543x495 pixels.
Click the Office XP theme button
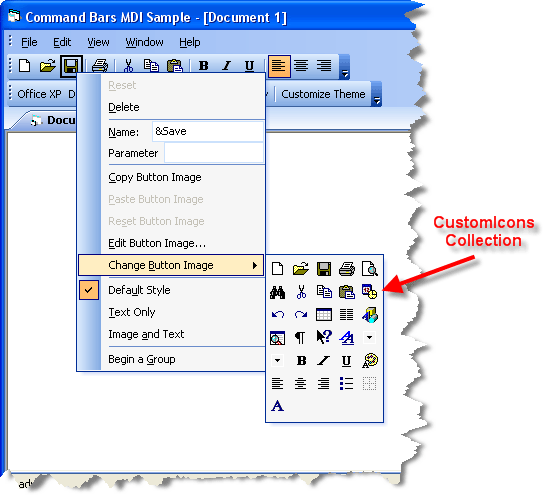click(39, 94)
